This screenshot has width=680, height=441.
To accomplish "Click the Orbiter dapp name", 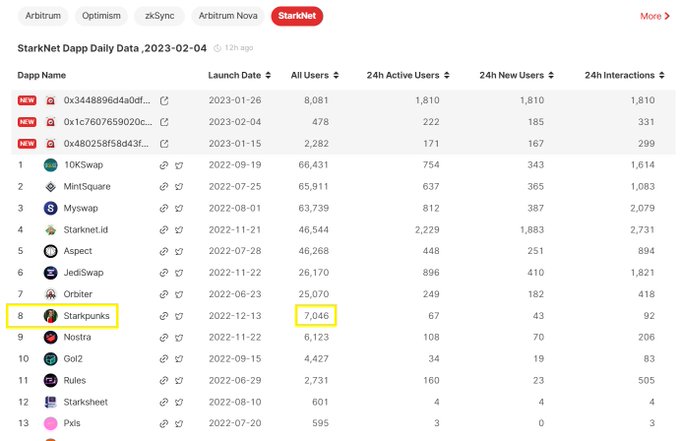I will point(78,294).
